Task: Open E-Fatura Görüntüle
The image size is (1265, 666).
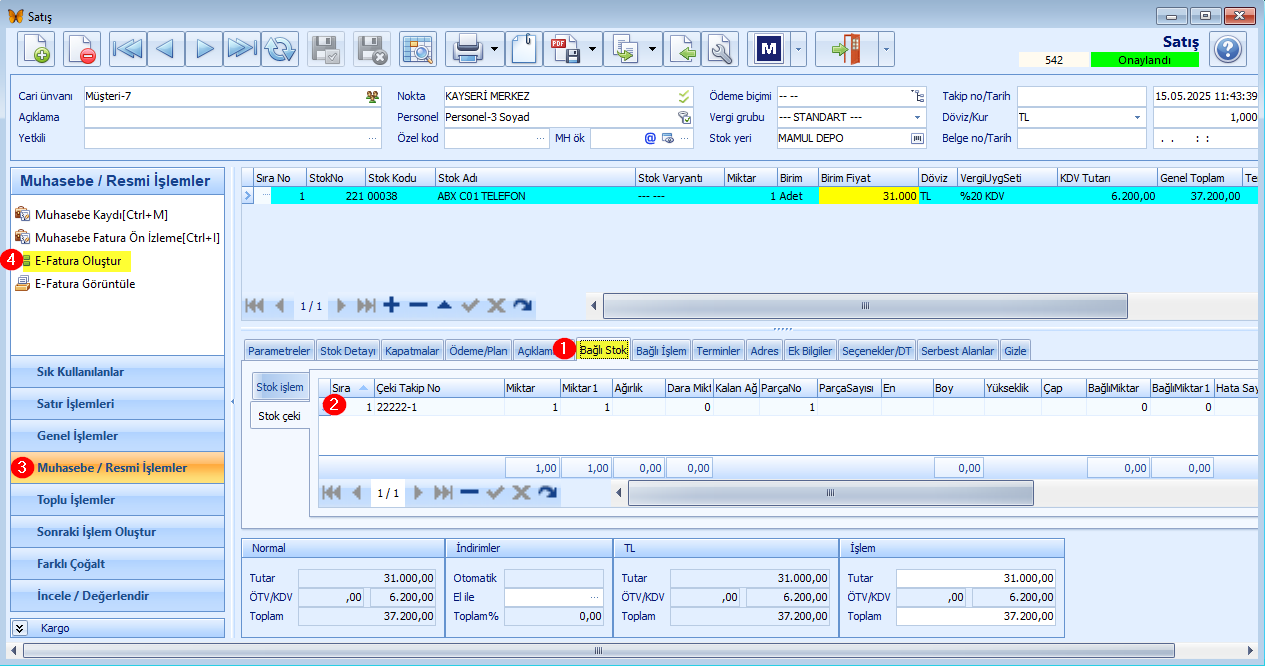Action: 85,283
